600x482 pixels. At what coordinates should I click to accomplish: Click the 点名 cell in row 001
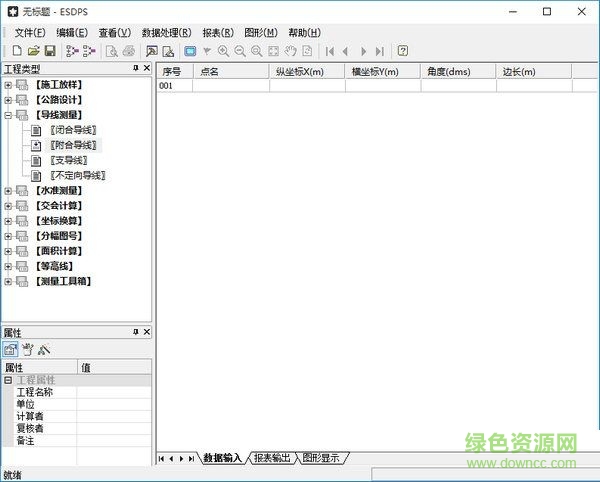231,86
